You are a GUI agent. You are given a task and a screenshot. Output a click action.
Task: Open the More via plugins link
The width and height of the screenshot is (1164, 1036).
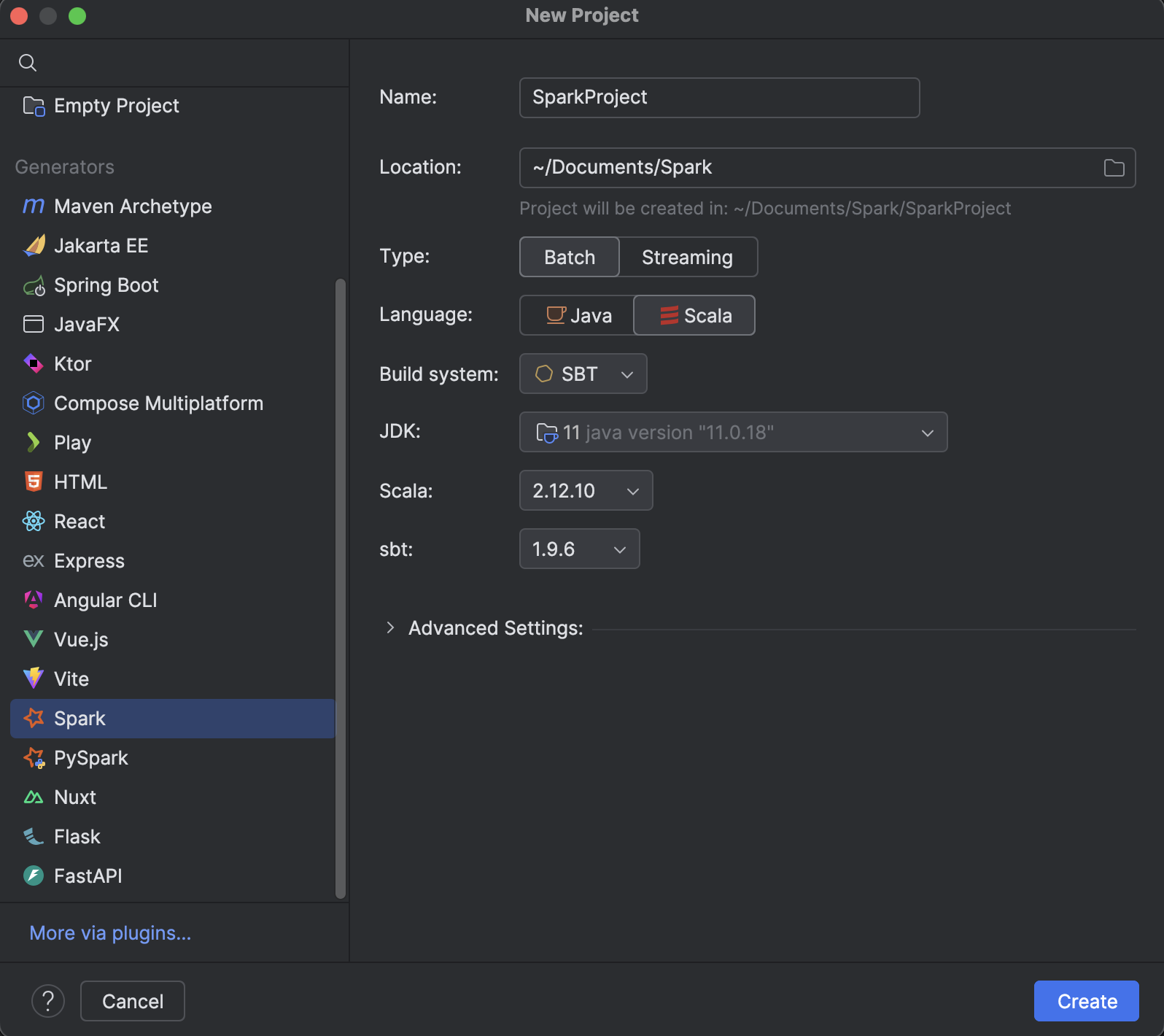pyautogui.click(x=110, y=932)
